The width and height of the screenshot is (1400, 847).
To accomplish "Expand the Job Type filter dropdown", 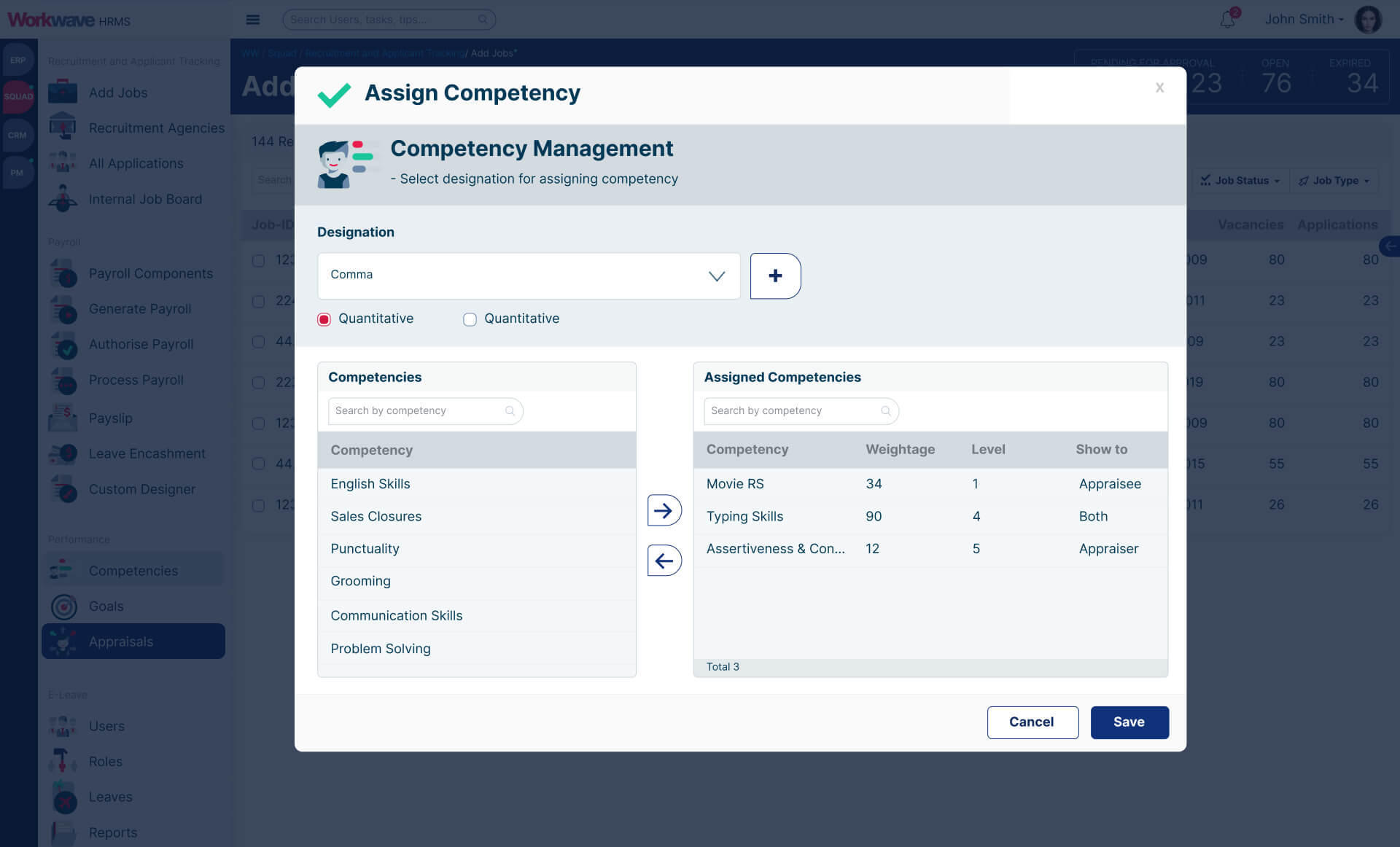I will coord(1334,181).
